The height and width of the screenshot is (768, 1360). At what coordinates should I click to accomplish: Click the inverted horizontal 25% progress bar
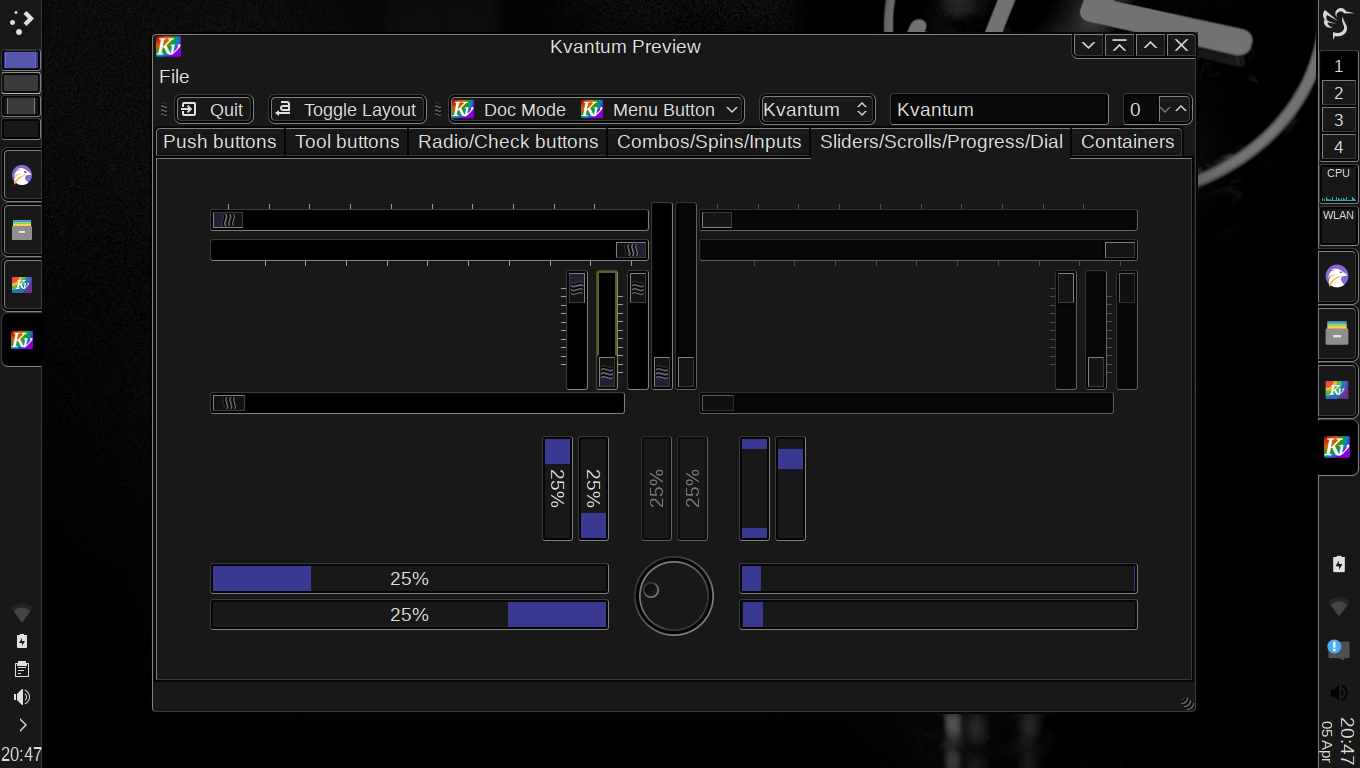pos(409,615)
